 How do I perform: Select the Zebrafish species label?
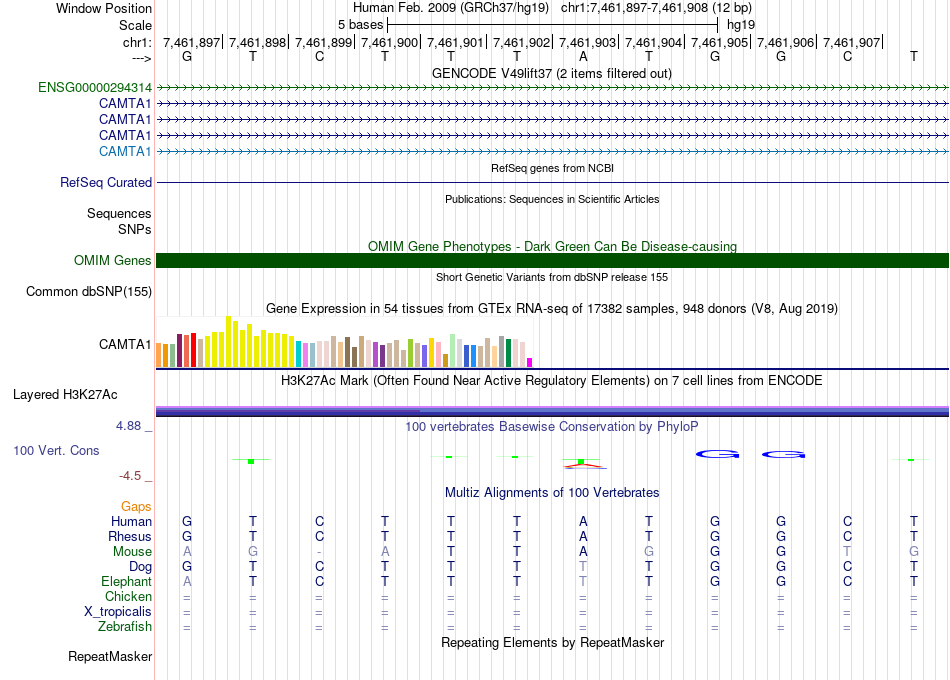pyautogui.click(x=125, y=626)
